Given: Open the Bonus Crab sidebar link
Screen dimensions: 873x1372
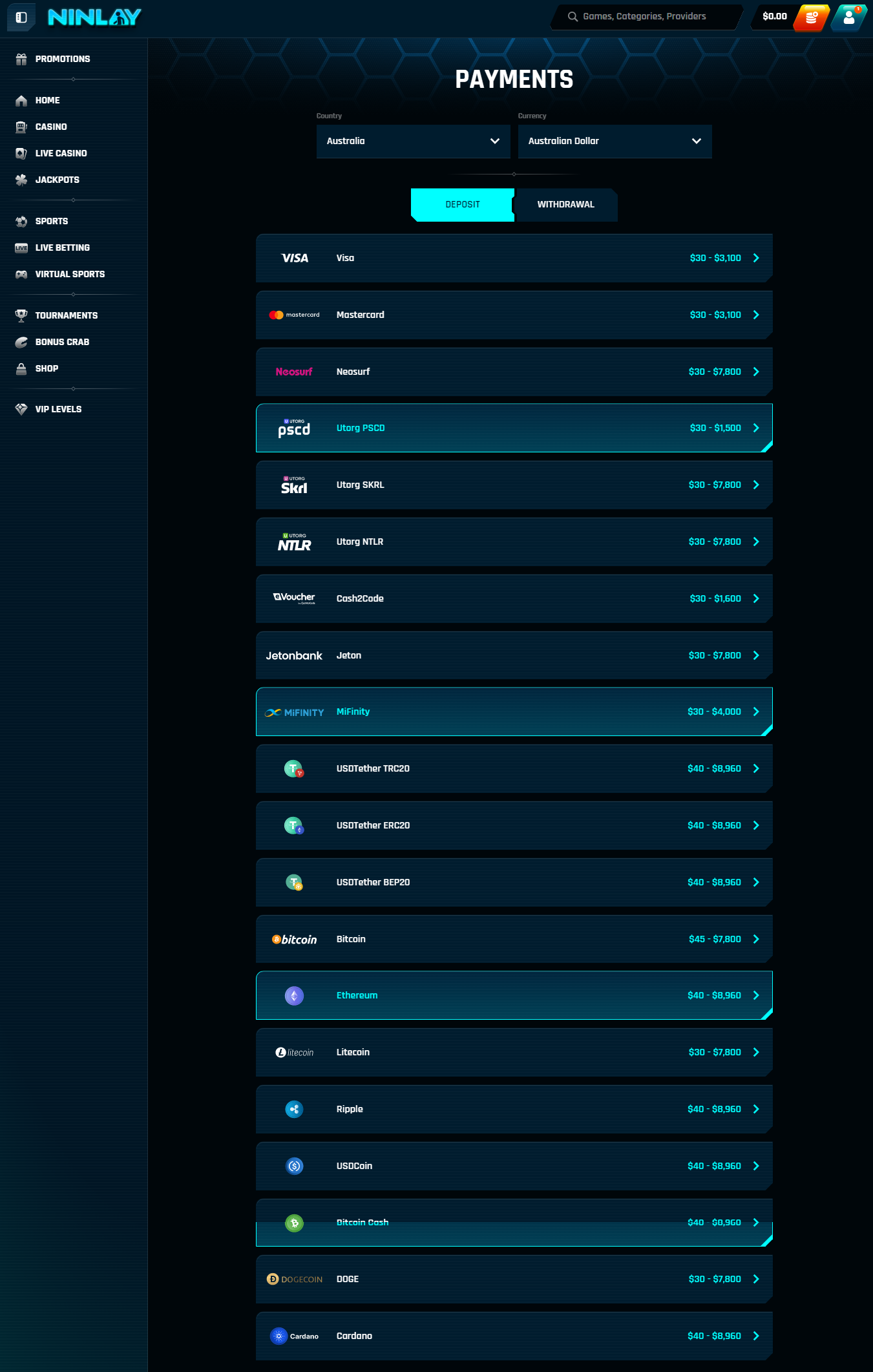Looking at the screenshot, I should point(62,343).
